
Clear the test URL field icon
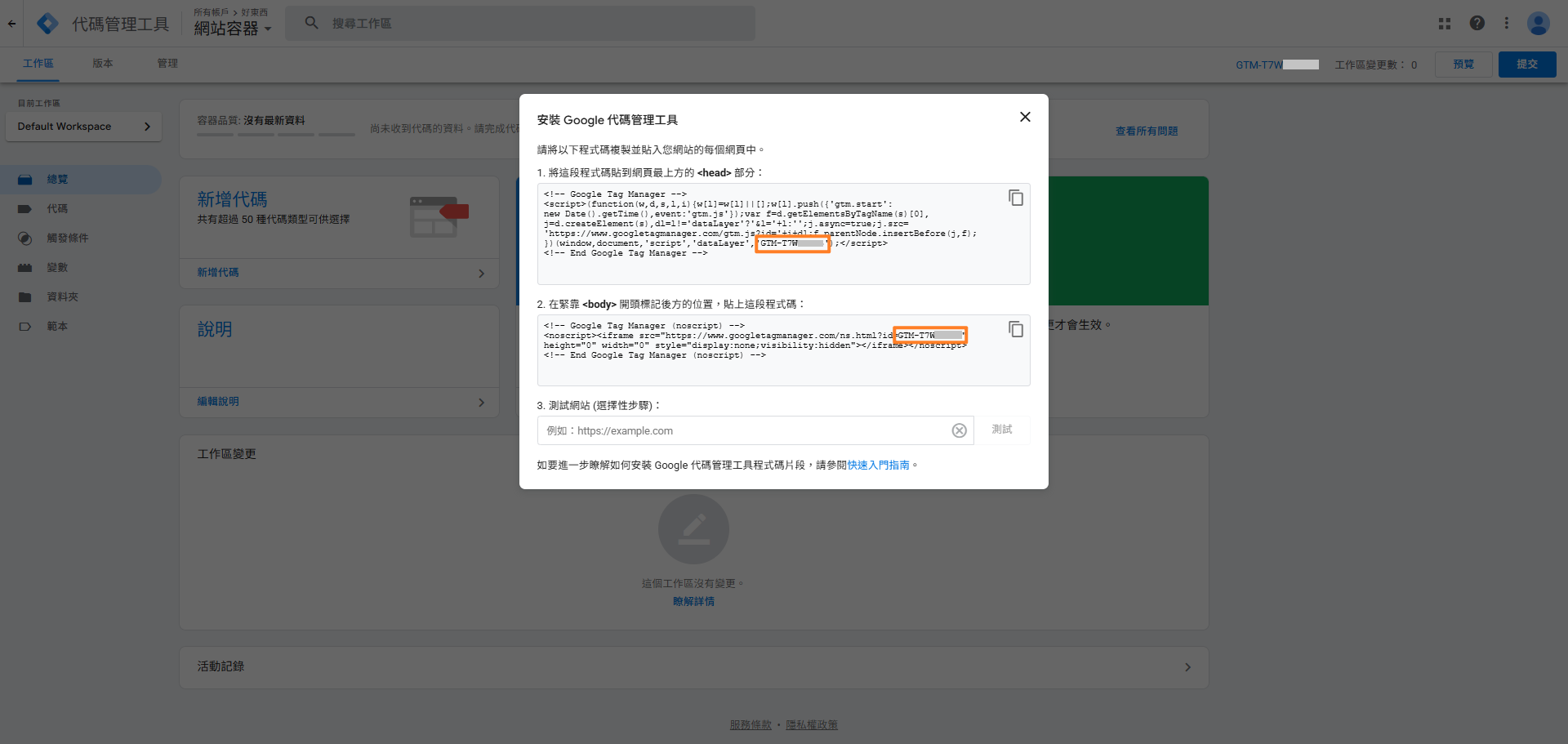click(960, 430)
